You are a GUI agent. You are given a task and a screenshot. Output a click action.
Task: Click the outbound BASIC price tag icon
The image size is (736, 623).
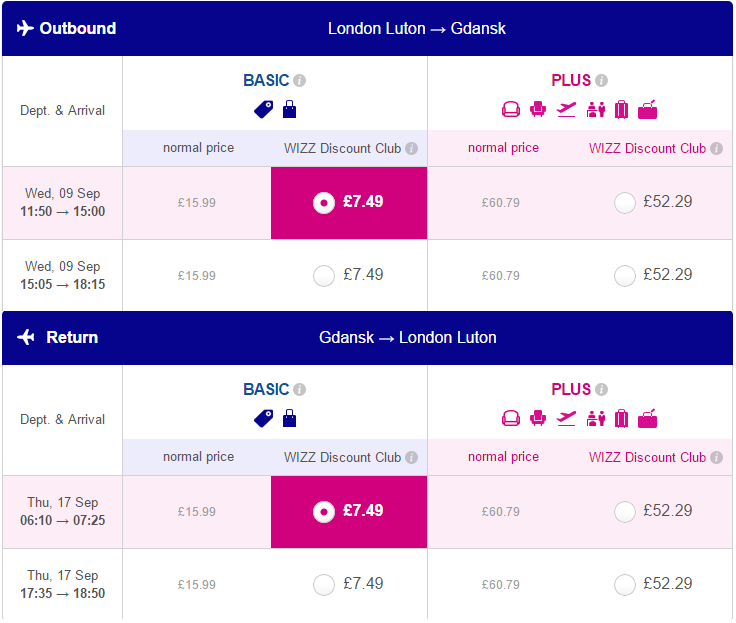263,109
